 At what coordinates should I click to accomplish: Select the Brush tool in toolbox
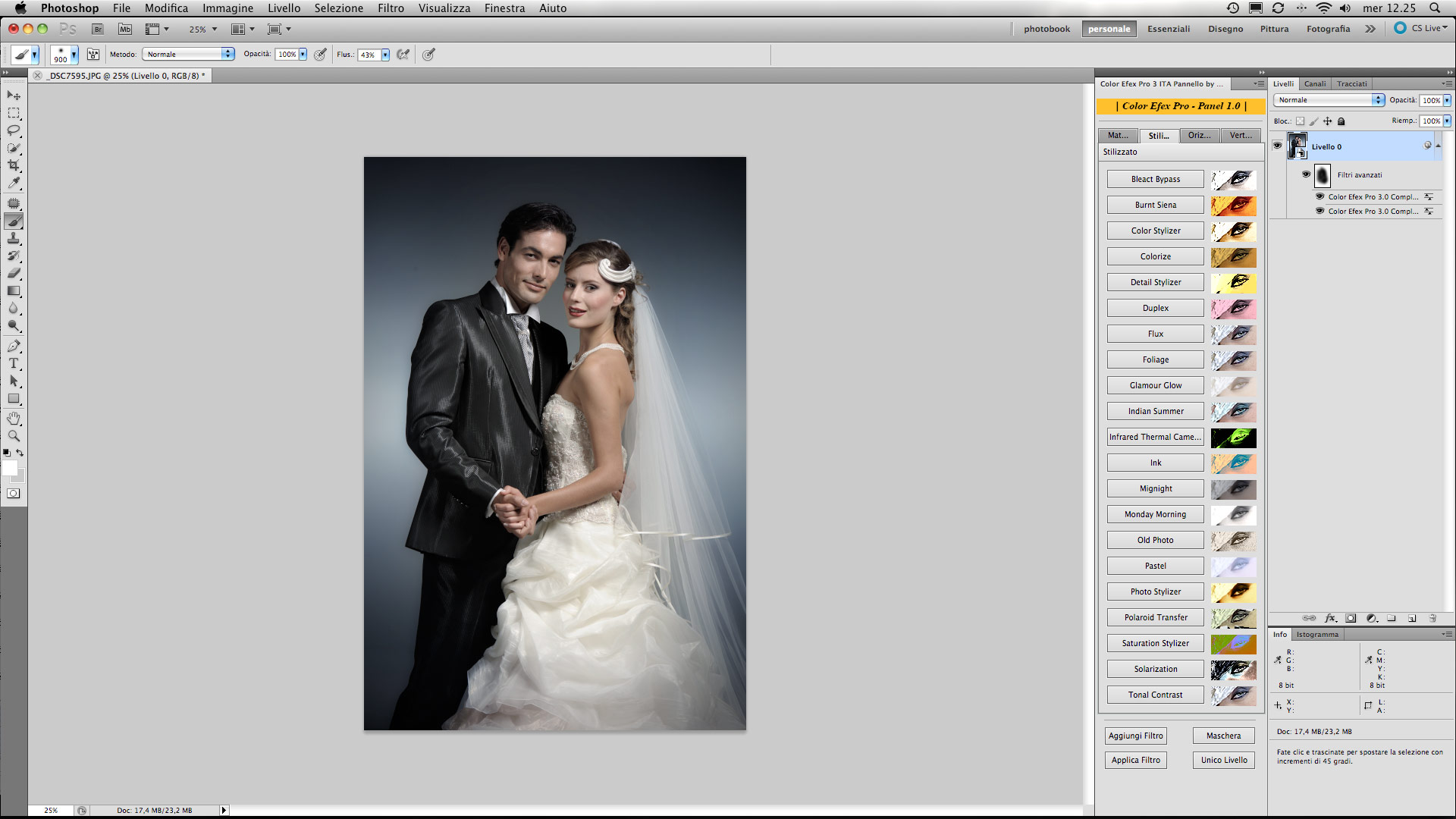[14, 221]
